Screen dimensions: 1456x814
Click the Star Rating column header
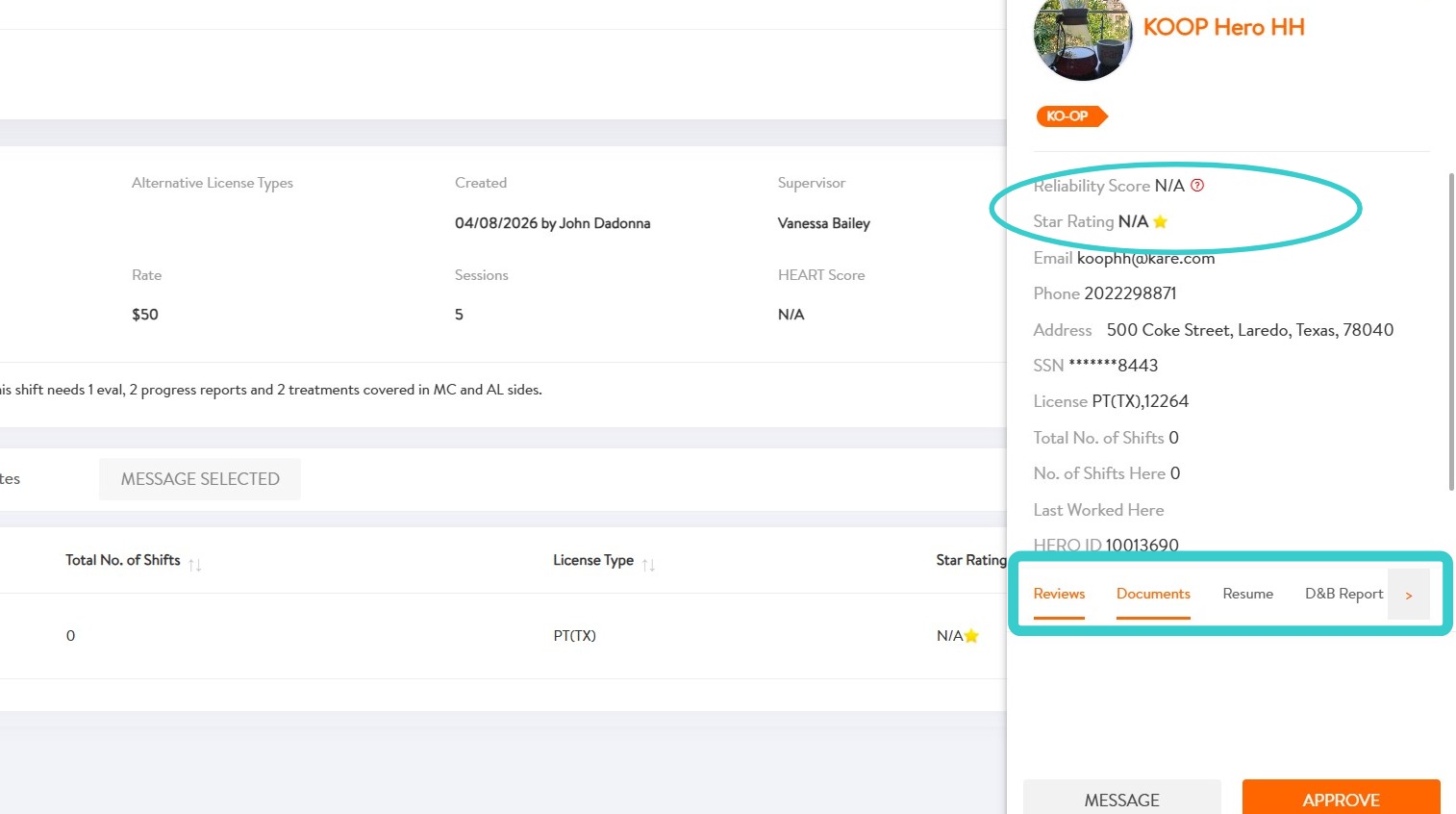click(x=970, y=560)
